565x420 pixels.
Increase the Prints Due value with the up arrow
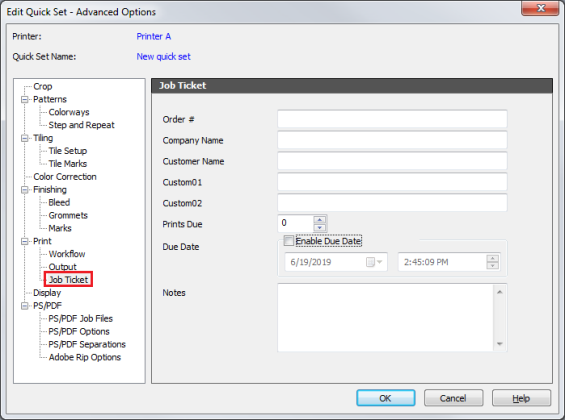(320, 219)
